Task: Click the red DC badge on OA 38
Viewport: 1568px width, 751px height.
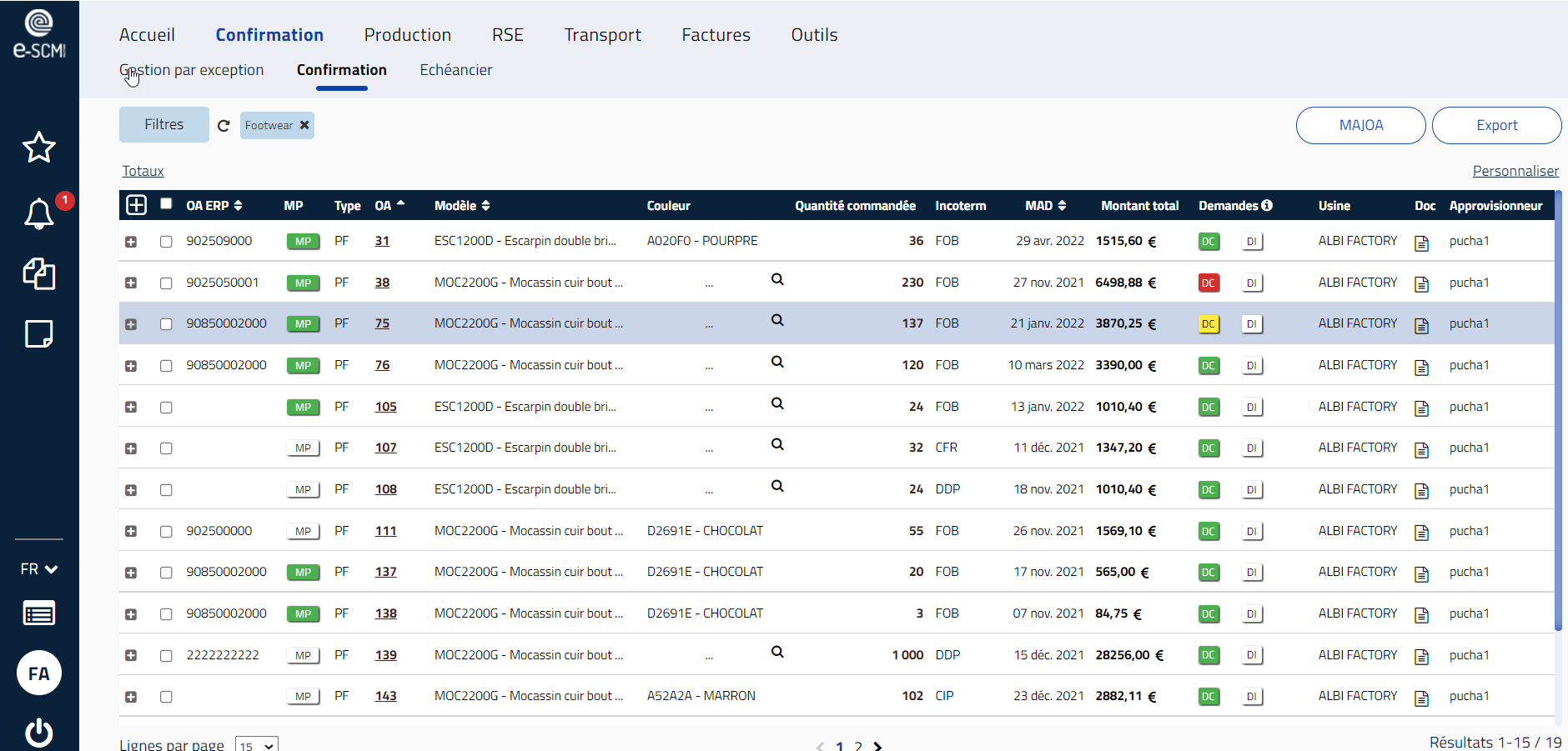Action: [x=1209, y=282]
